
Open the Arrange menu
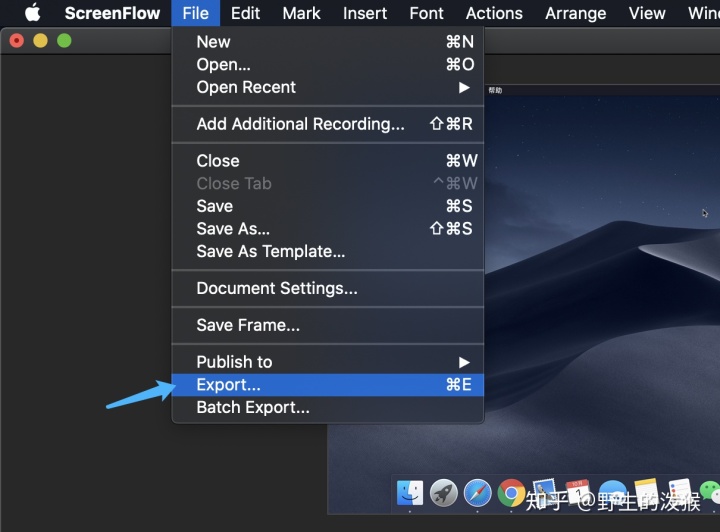click(575, 13)
